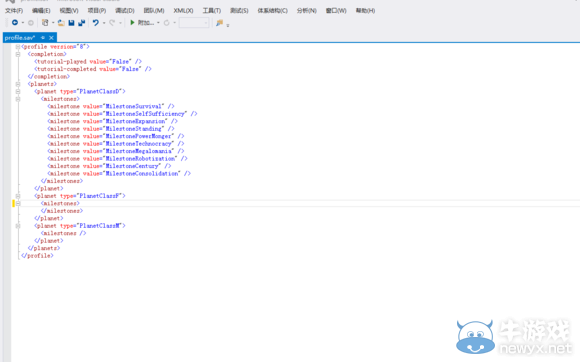Screen dimensions: 580x362
Task: Click the Navigate Forward toolbar icon
Action: tap(31, 23)
